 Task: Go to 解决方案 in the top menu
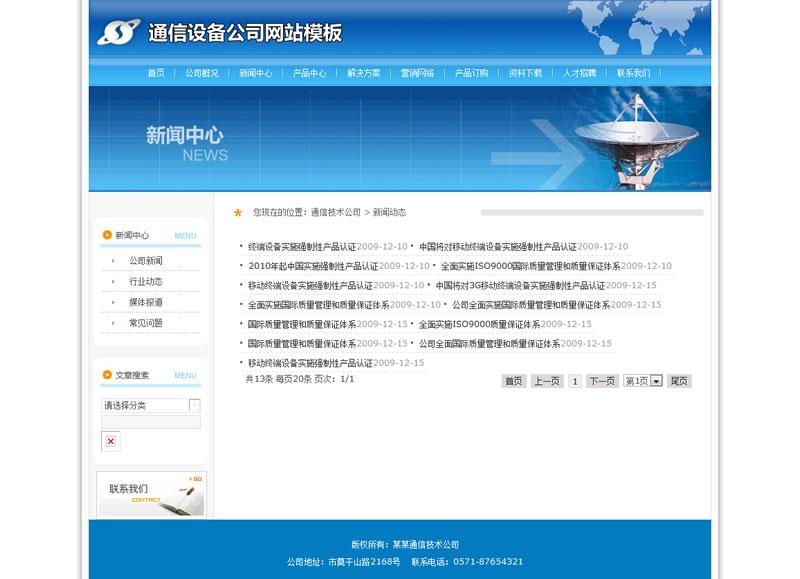[364, 73]
